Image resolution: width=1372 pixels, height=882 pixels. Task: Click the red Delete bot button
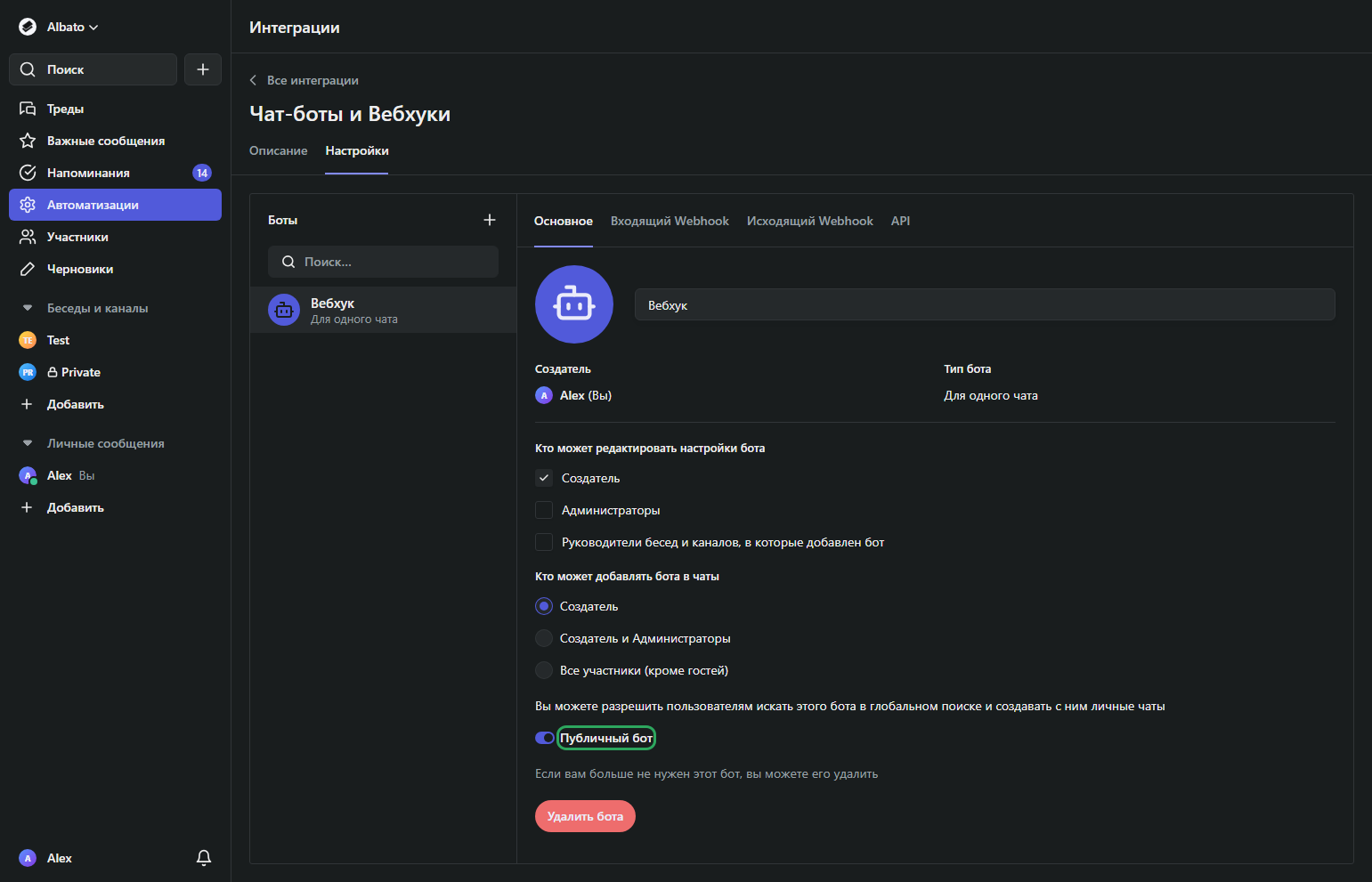point(585,816)
